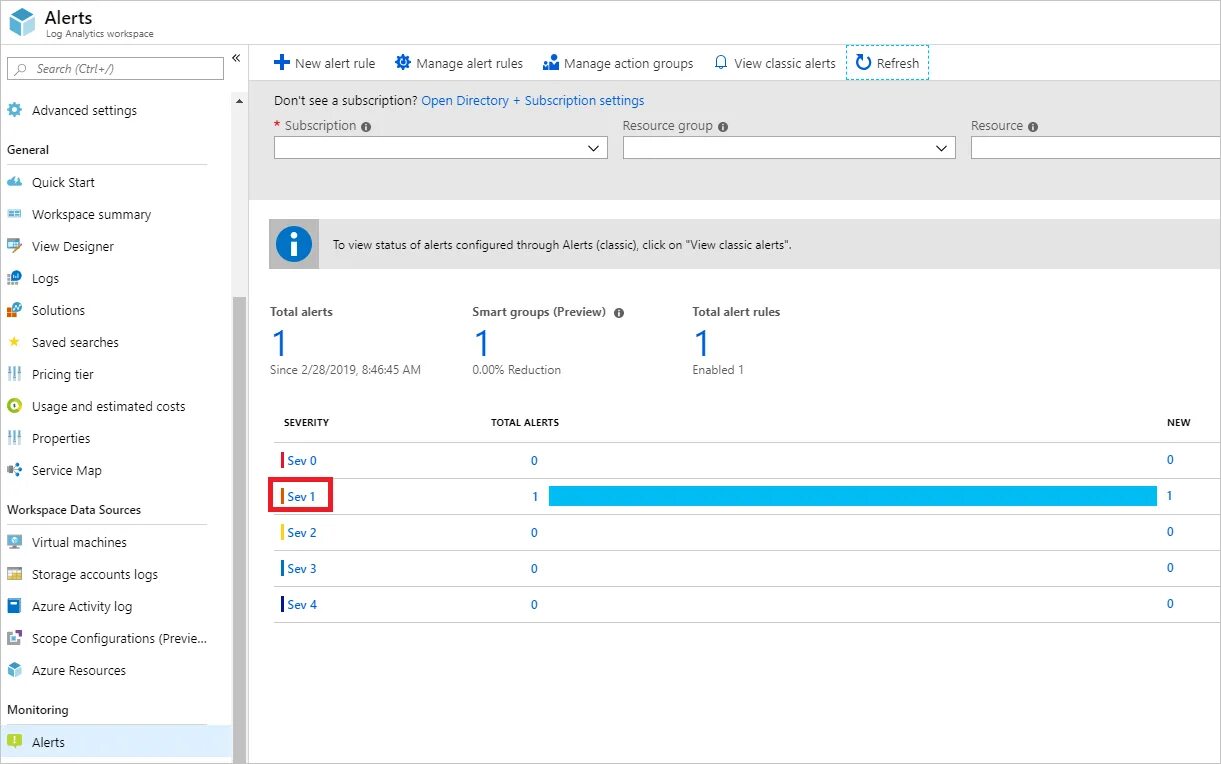Click the Total alerts count number
1221x764 pixels.
279,343
